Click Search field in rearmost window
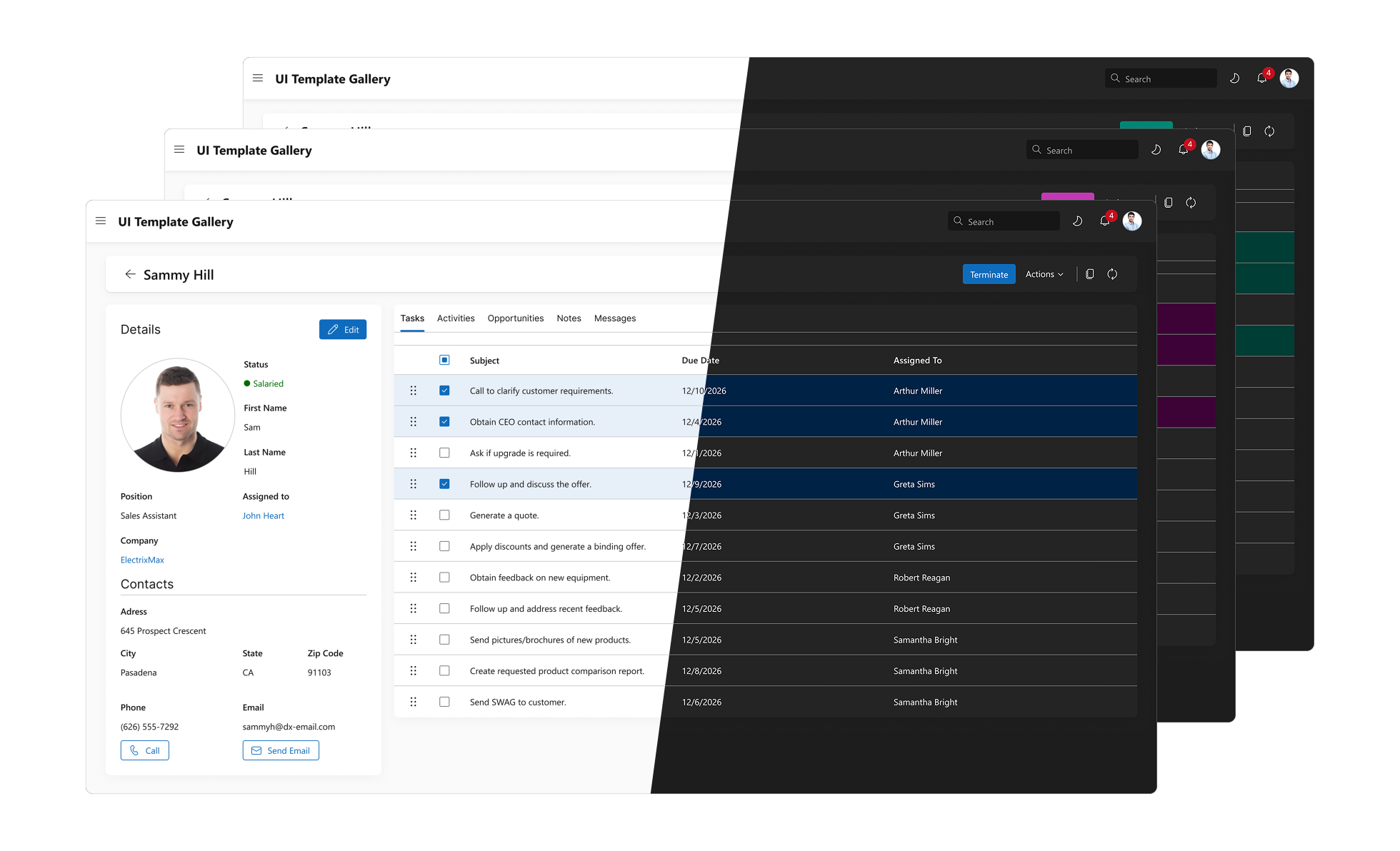The image size is (1400, 851). click(x=1161, y=79)
